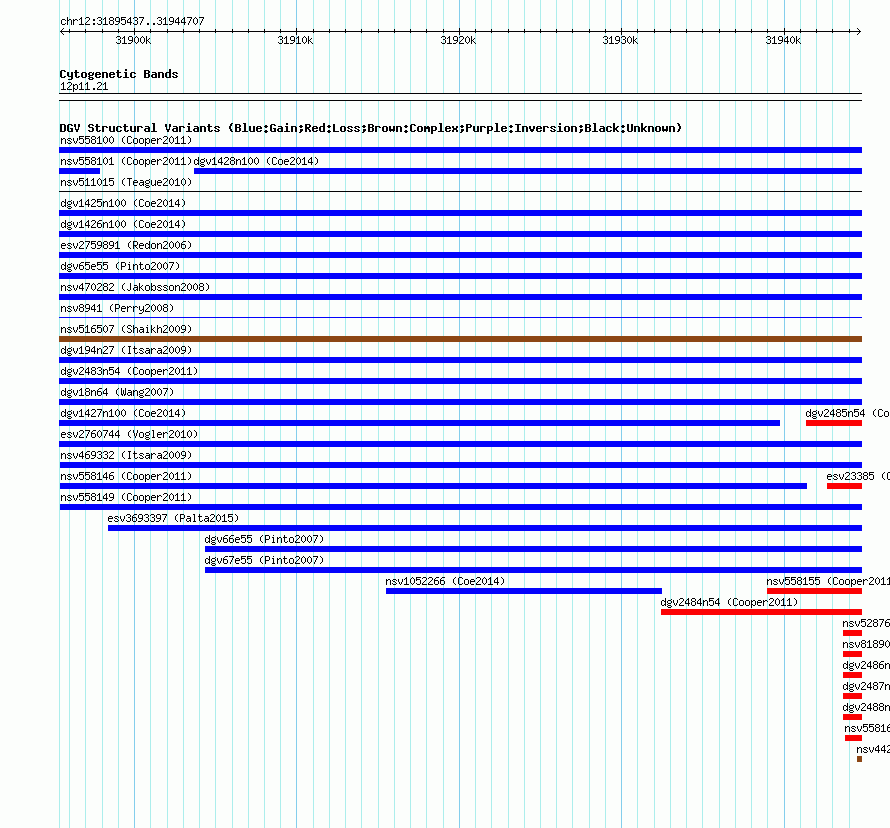Viewport: 890px width, 828px height.
Task: Click the 31920k ruler marker
Action: pos(458,40)
